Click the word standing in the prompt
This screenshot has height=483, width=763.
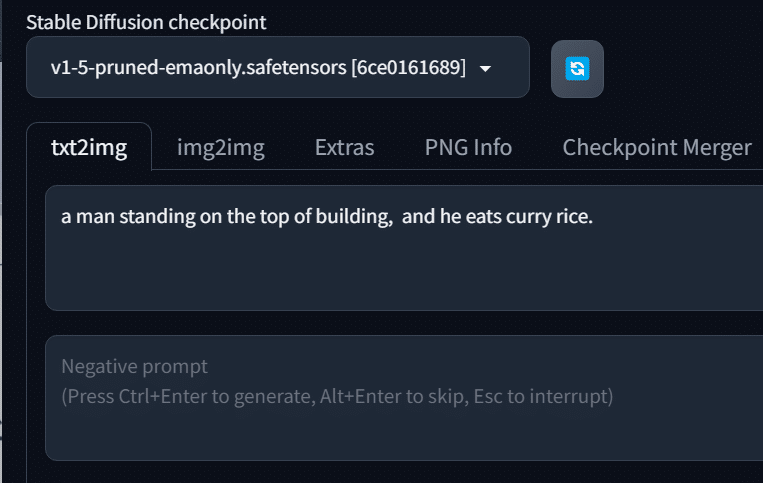(157, 216)
